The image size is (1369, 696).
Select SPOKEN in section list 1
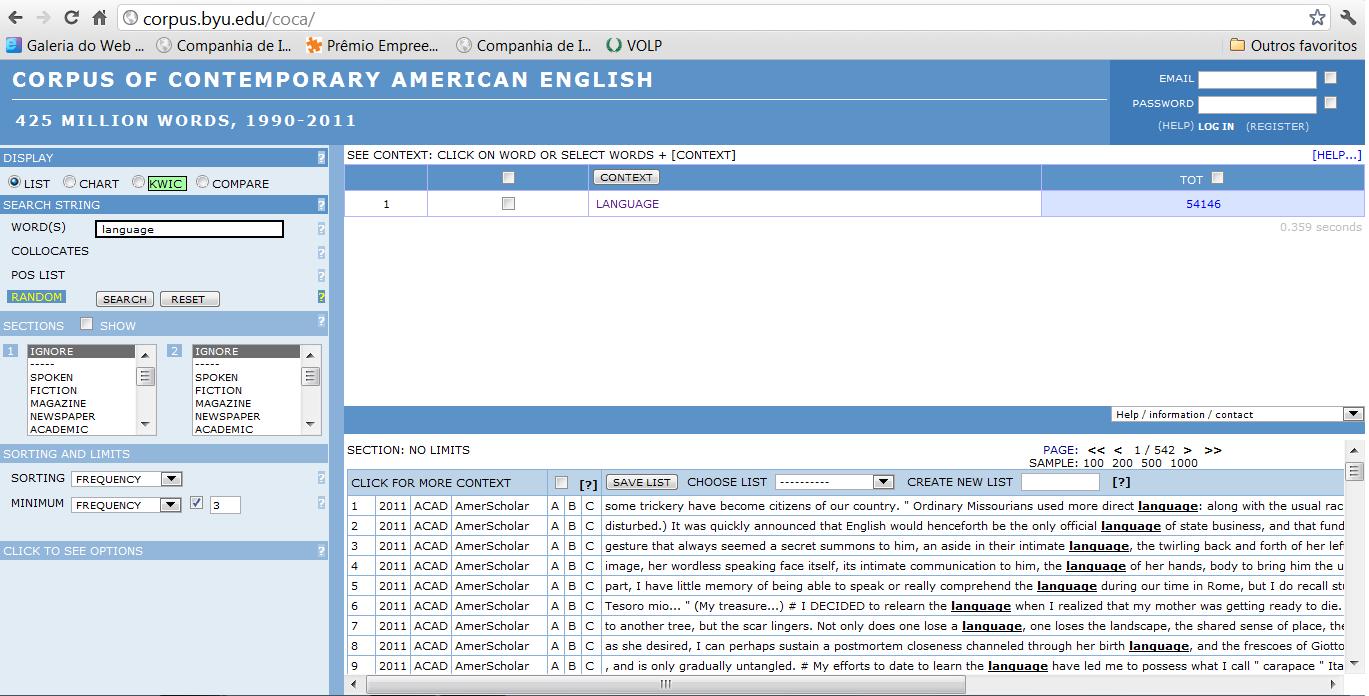point(51,378)
